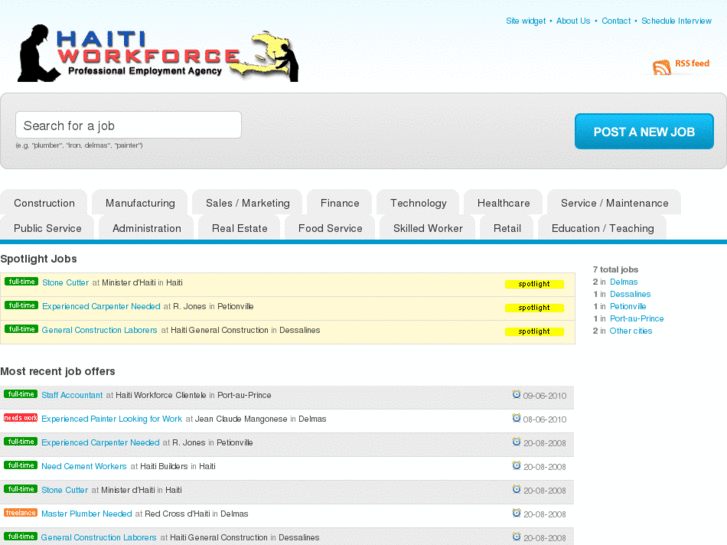The image size is (727, 545).
Task: Click the date 09-06-2010 text
Action: 545,396
